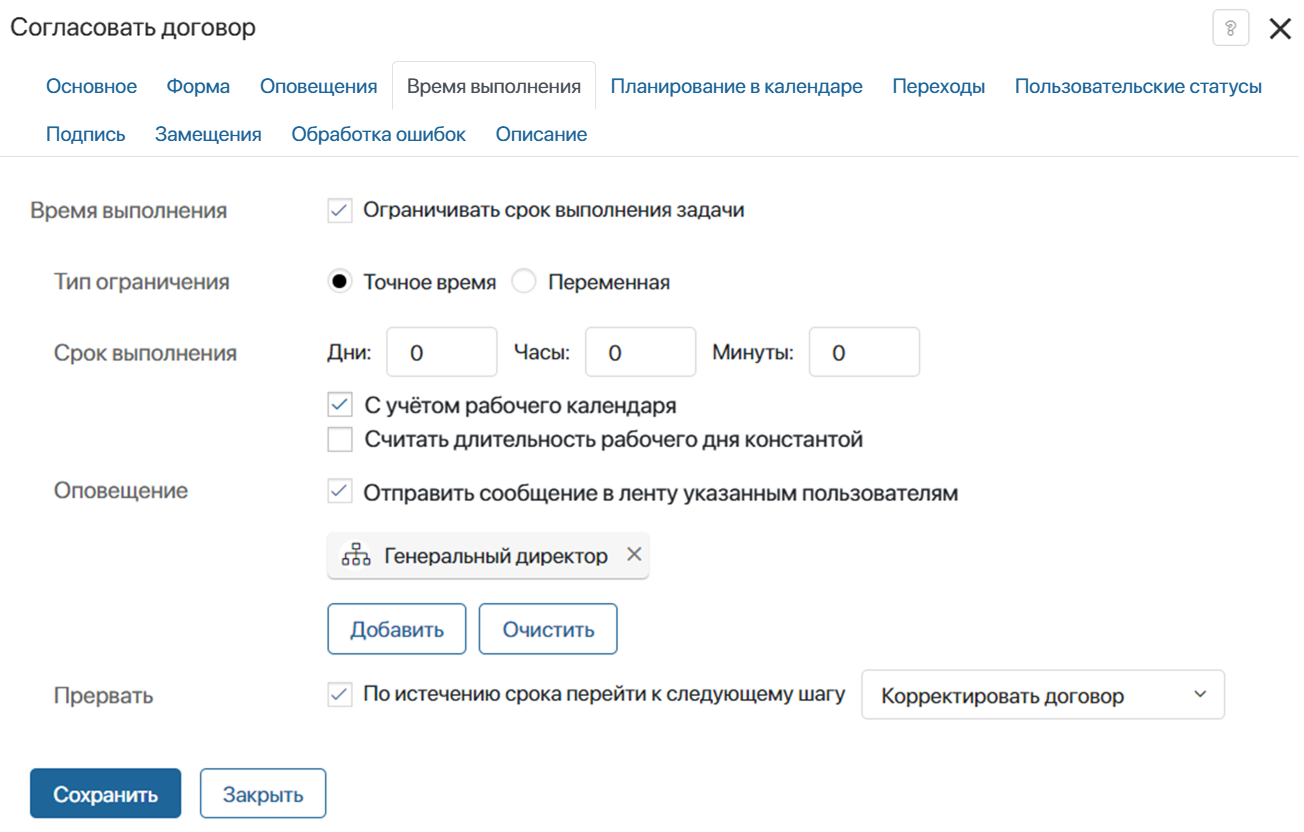
Task: Select the Время выполнения tab
Action: click(494, 86)
